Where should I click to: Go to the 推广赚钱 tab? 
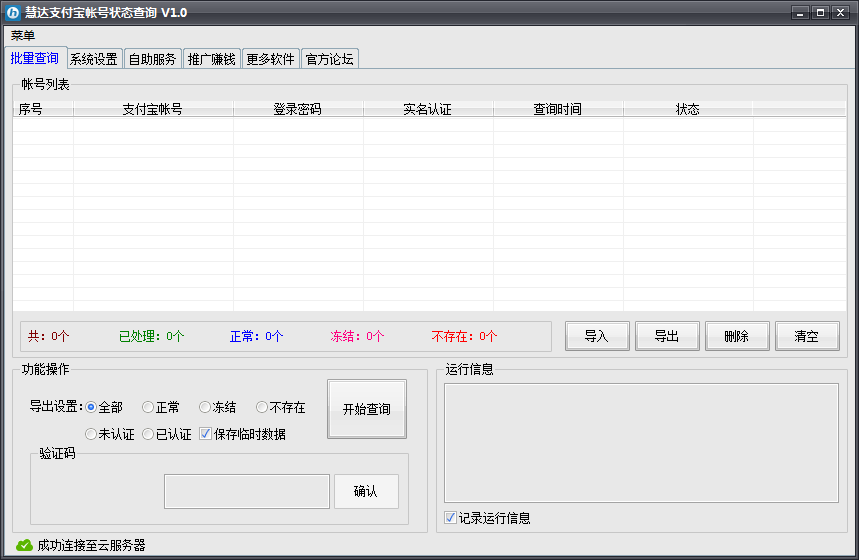pos(211,59)
